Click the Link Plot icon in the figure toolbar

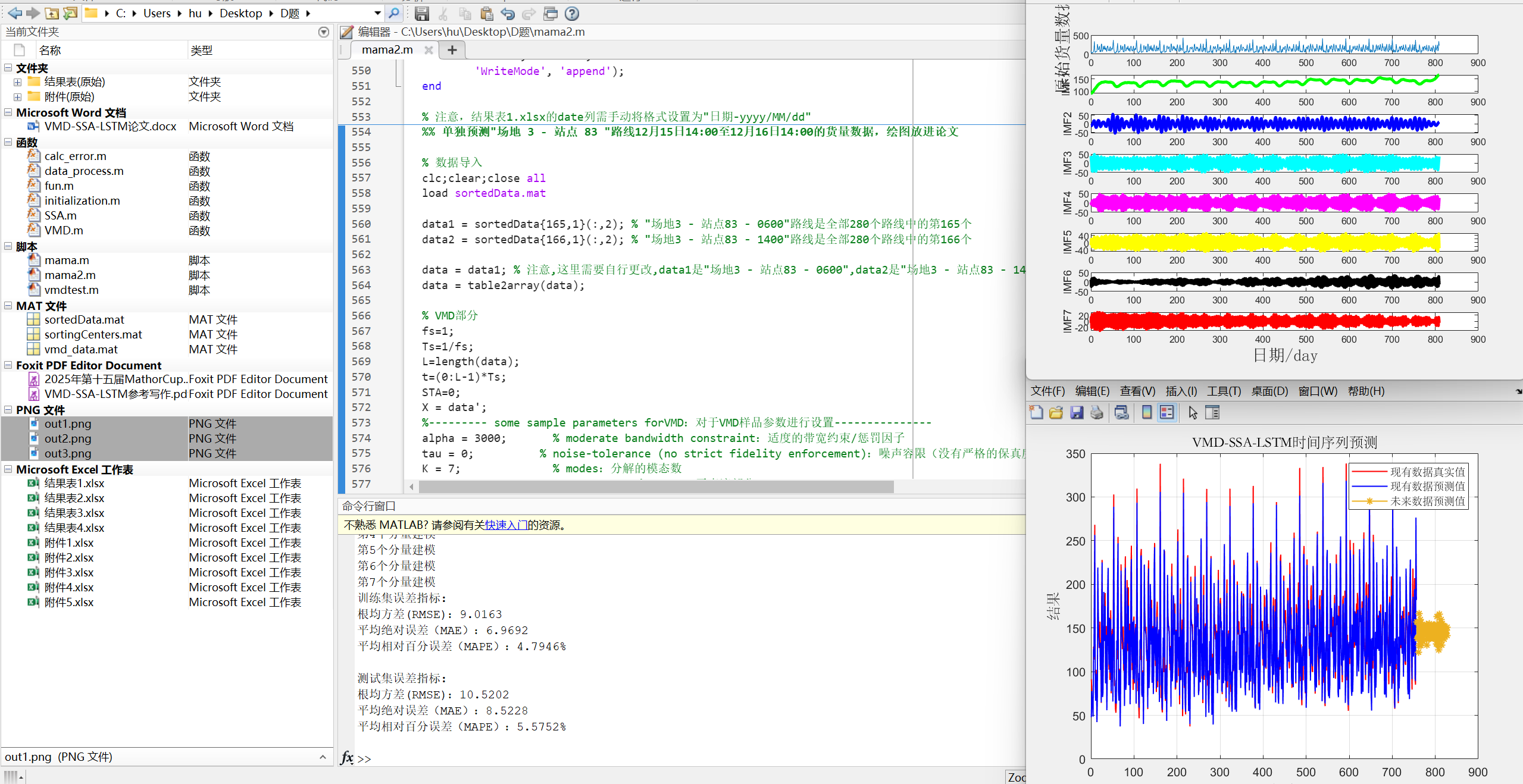(1121, 412)
